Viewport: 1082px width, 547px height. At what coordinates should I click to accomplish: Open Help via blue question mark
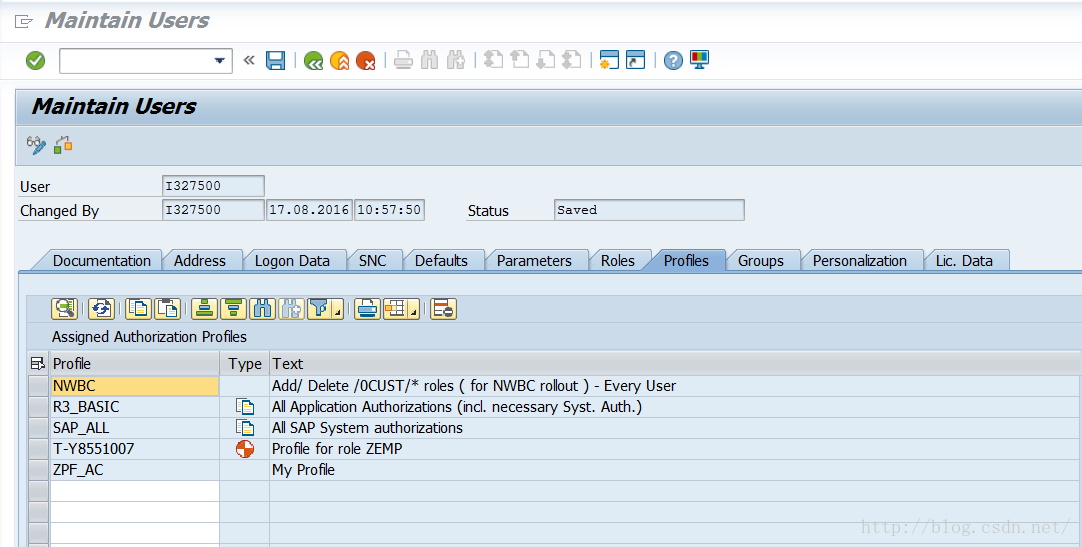coord(673,61)
